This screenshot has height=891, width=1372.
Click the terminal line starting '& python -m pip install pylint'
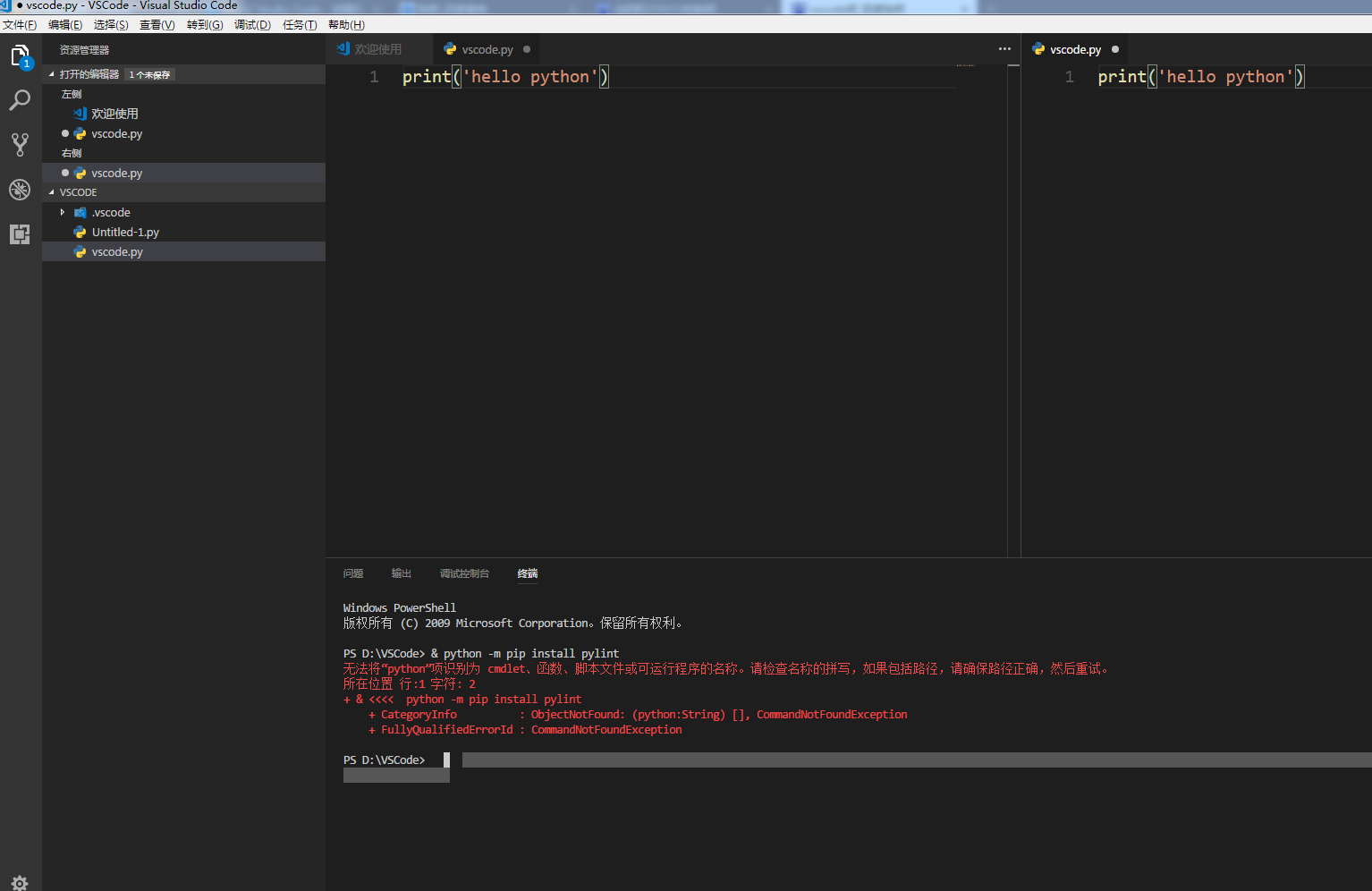click(481, 654)
